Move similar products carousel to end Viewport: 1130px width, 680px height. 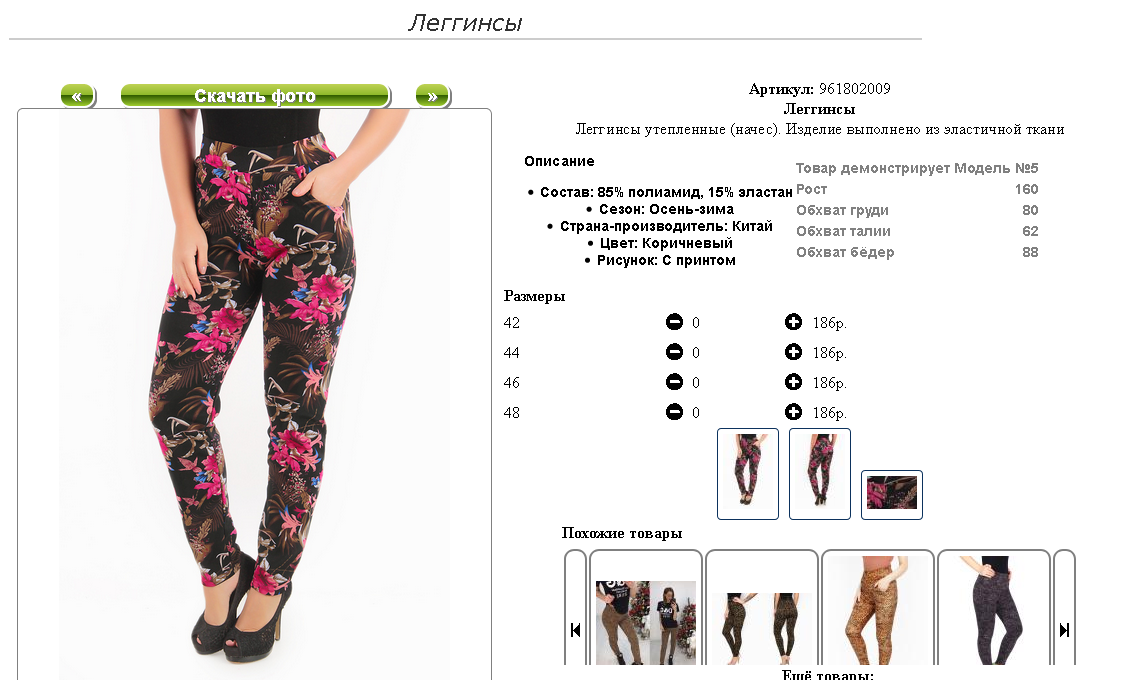1064,630
